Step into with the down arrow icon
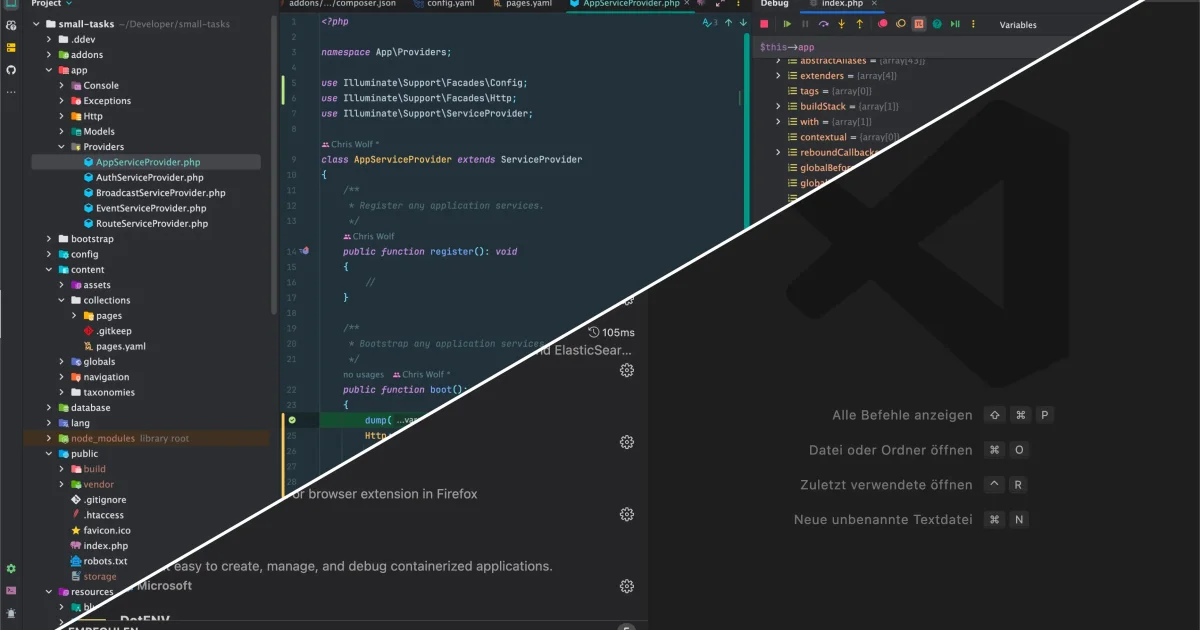This screenshot has height=630, width=1200. tap(841, 24)
